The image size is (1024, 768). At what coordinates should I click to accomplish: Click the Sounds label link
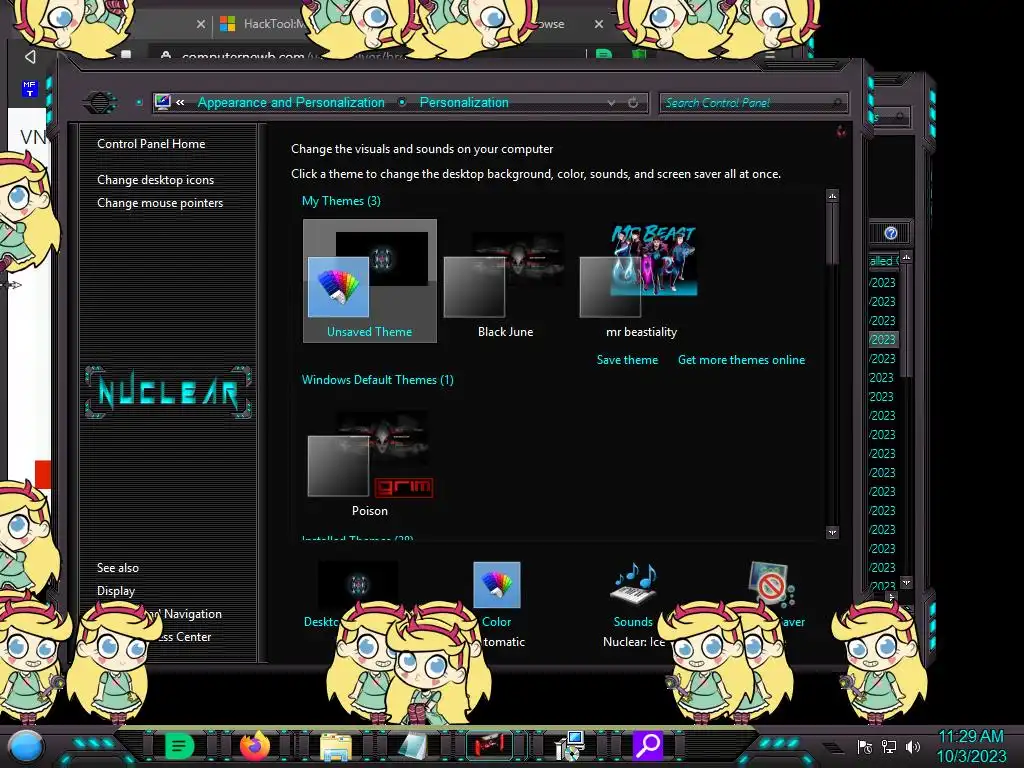pos(633,622)
